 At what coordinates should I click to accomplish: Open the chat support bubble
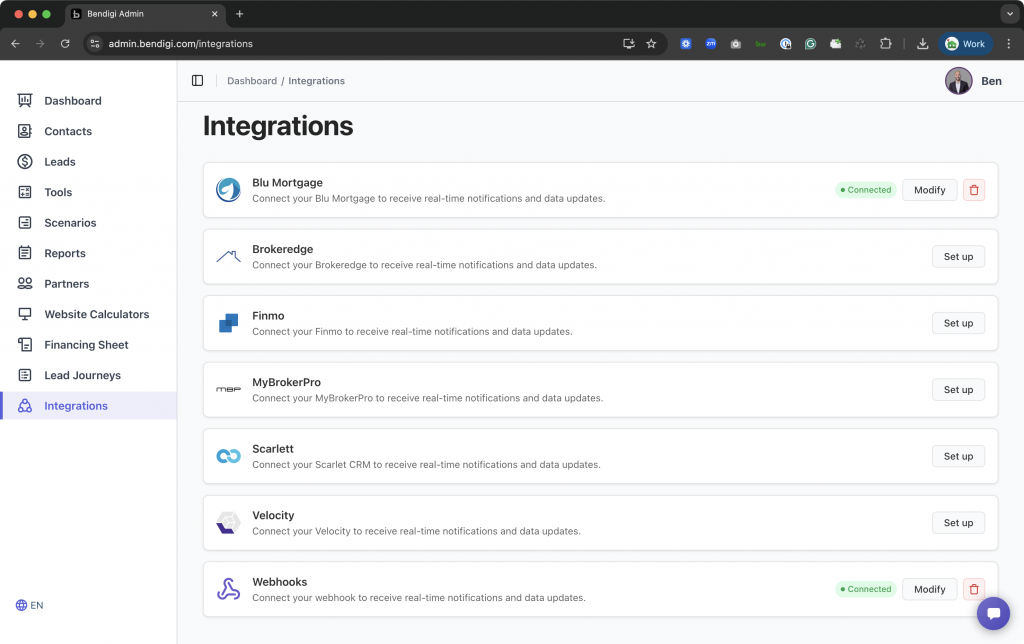[x=993, y=613]
